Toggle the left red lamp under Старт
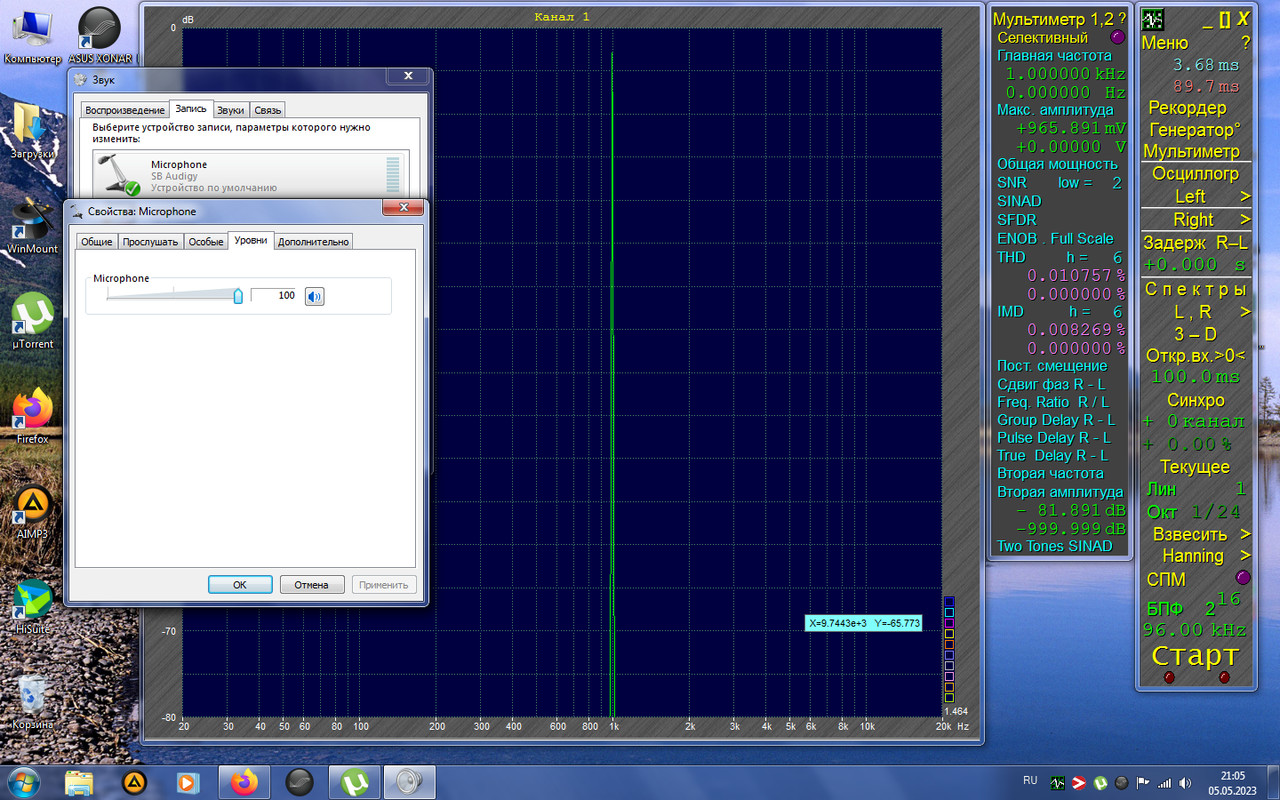1280x800 pixels. click(1169, 677)
